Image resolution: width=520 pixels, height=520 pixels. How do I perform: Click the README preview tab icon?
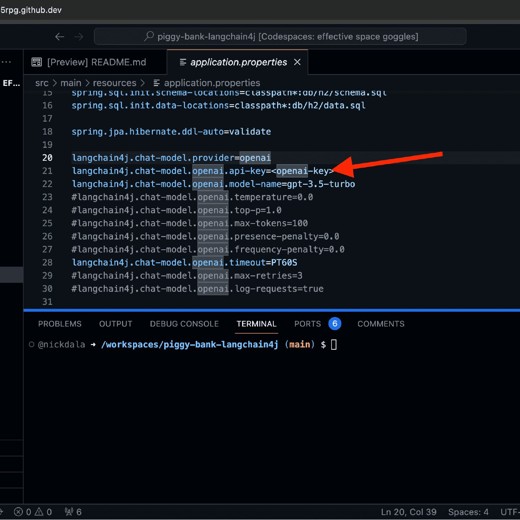[36, 62]
